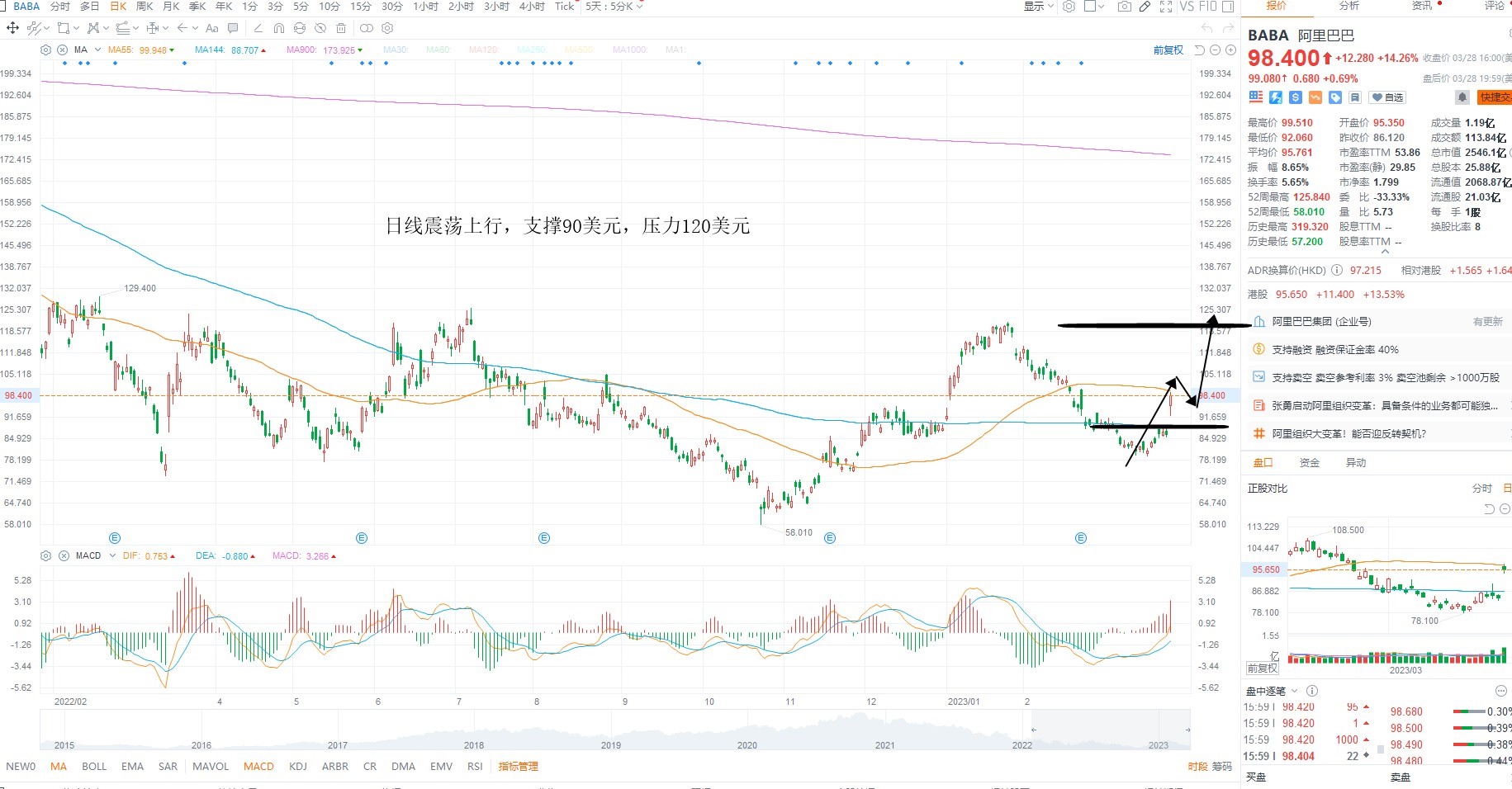Click the link-drawings toggle icon in toolbar
This screenshot has height=789, width=1512.
click(x=366, y=28)
